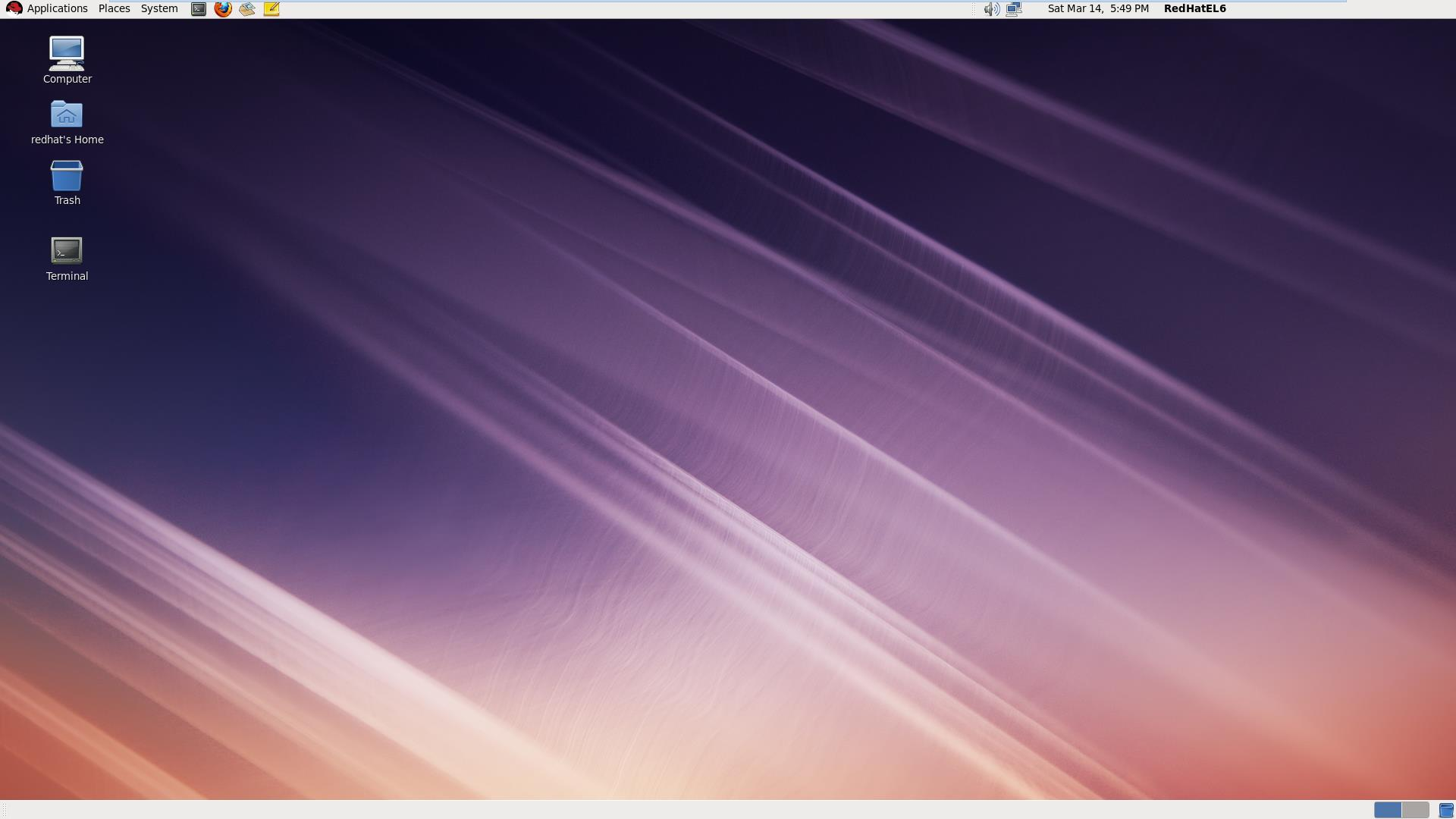The height and width of the screenshot is (819, 1456).
Task: Open the Trash applet in the bottom-right corner
Action: 1445,810
